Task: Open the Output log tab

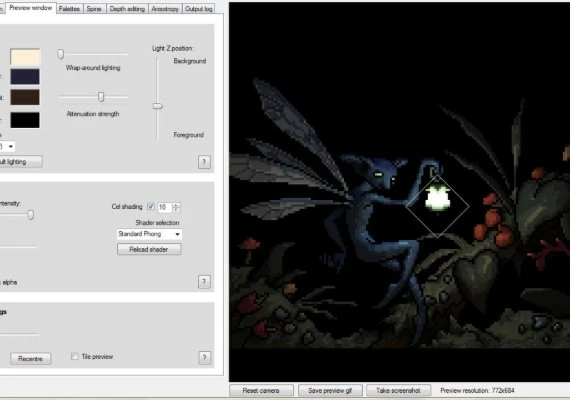Action: click(198, 9)
